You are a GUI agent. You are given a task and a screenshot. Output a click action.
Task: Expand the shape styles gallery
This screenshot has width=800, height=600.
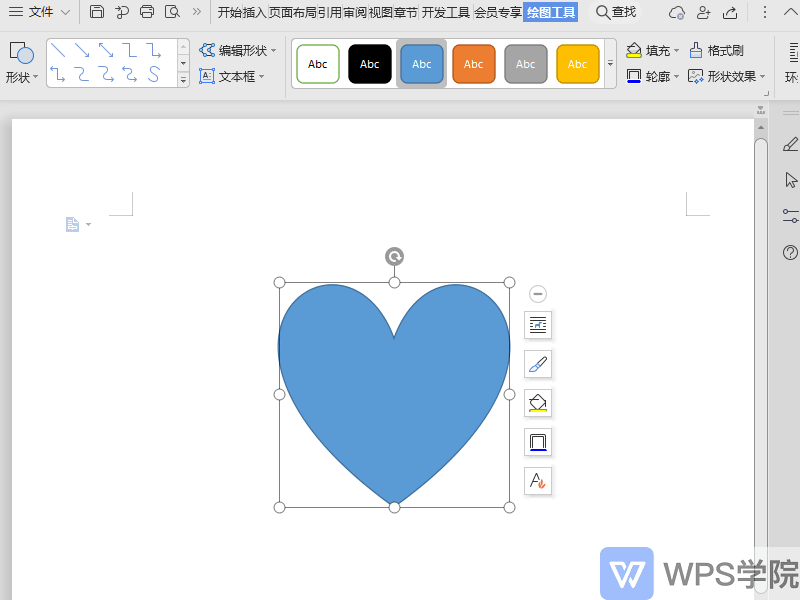click(610, 64)
